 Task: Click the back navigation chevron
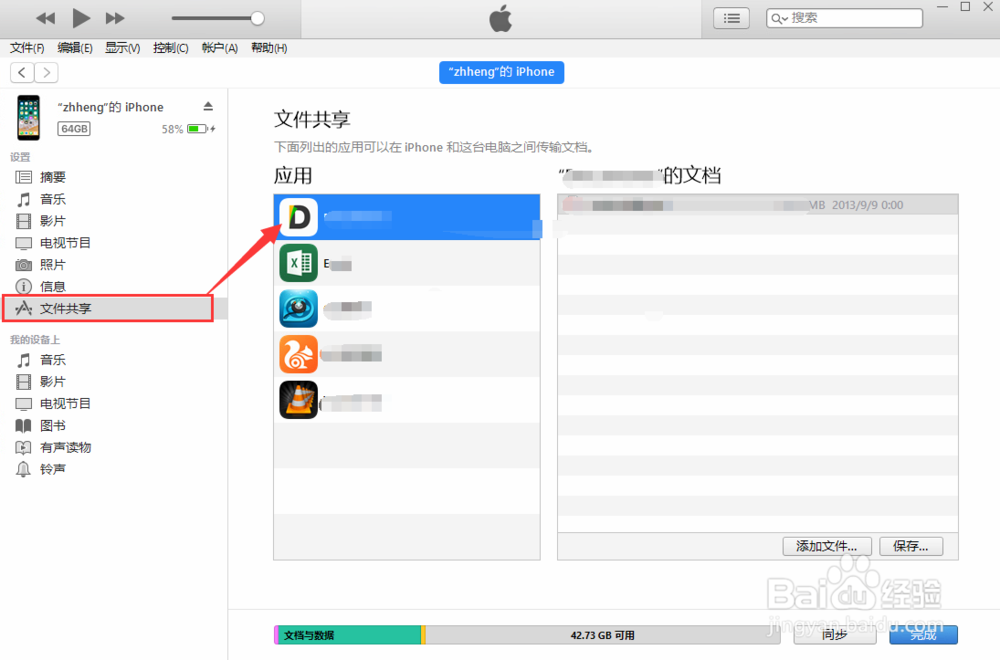pos(20,71)
